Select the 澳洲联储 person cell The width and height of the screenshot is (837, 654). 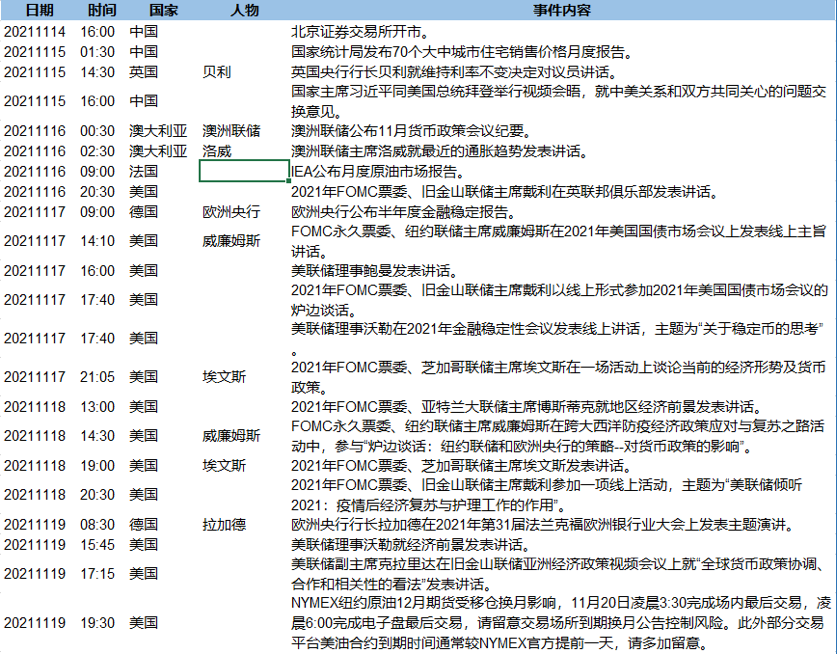coord(231,131)
